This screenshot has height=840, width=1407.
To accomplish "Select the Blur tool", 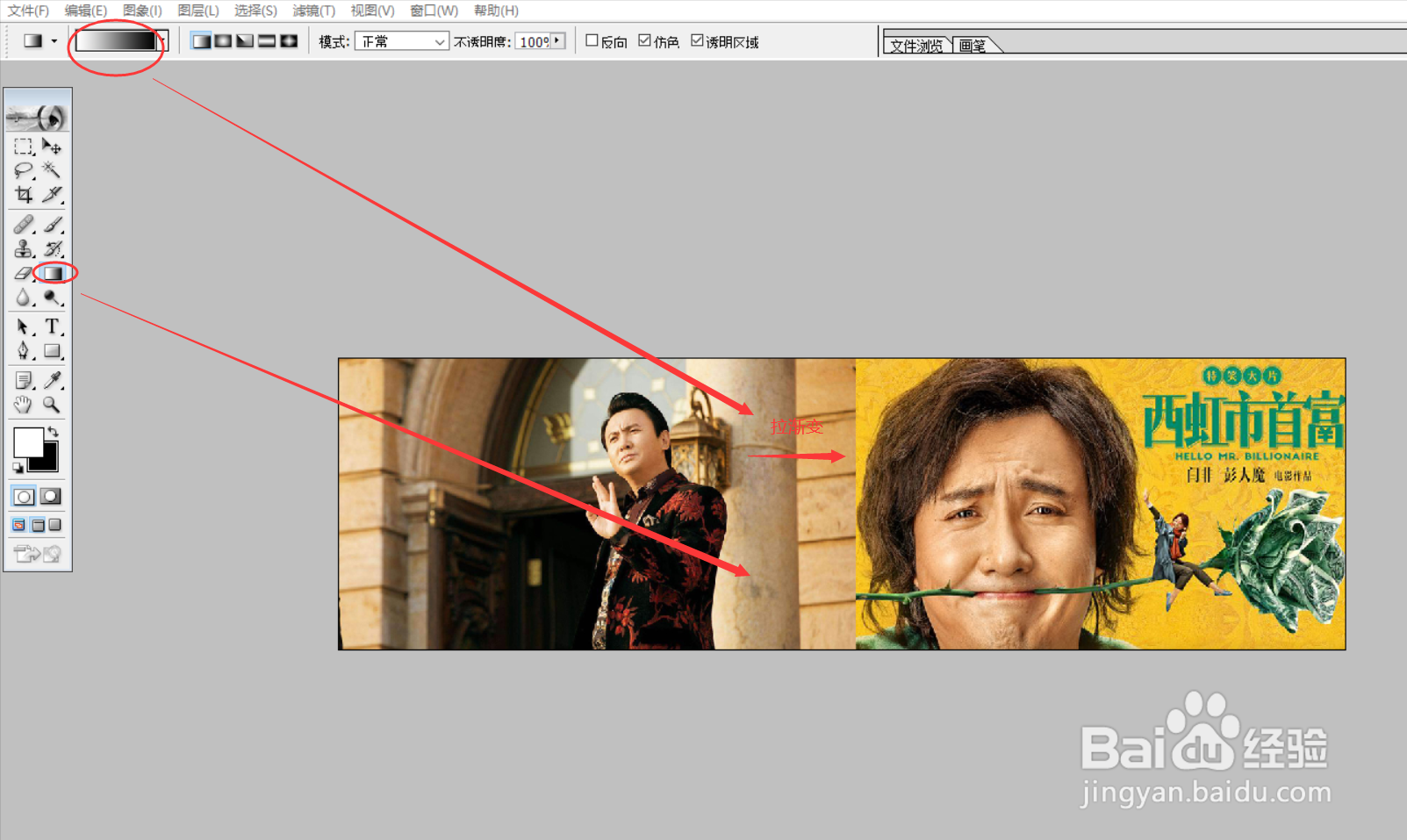I will [x=24, y=298].
